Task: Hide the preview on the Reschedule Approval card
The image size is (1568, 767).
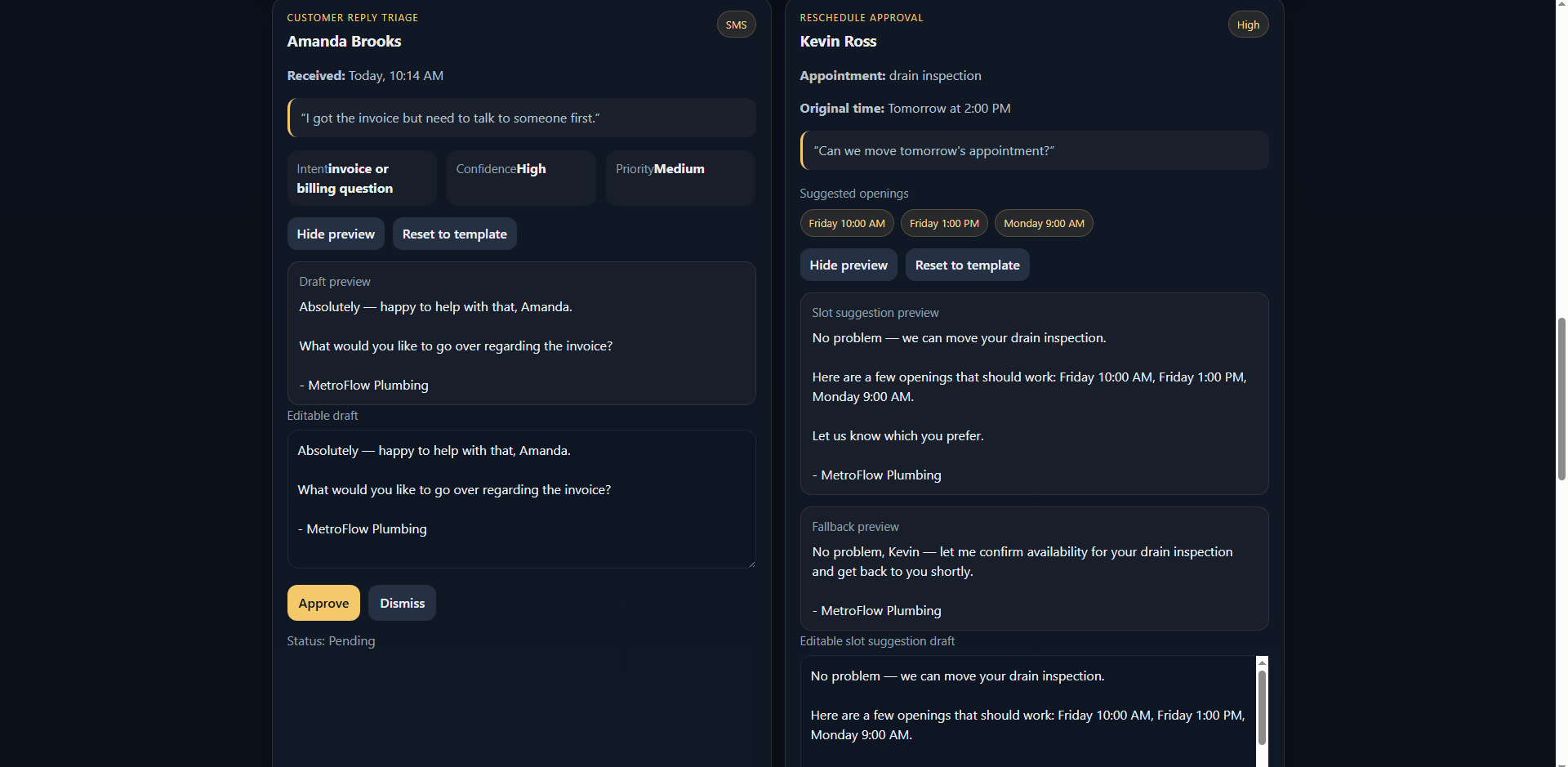Action: (x=848, y=265)
